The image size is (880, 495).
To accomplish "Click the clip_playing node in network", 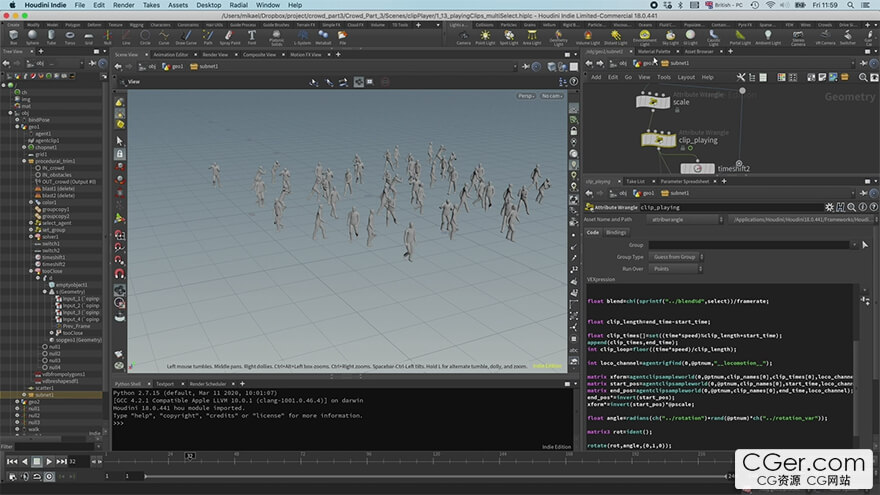I will pos(659,141).
